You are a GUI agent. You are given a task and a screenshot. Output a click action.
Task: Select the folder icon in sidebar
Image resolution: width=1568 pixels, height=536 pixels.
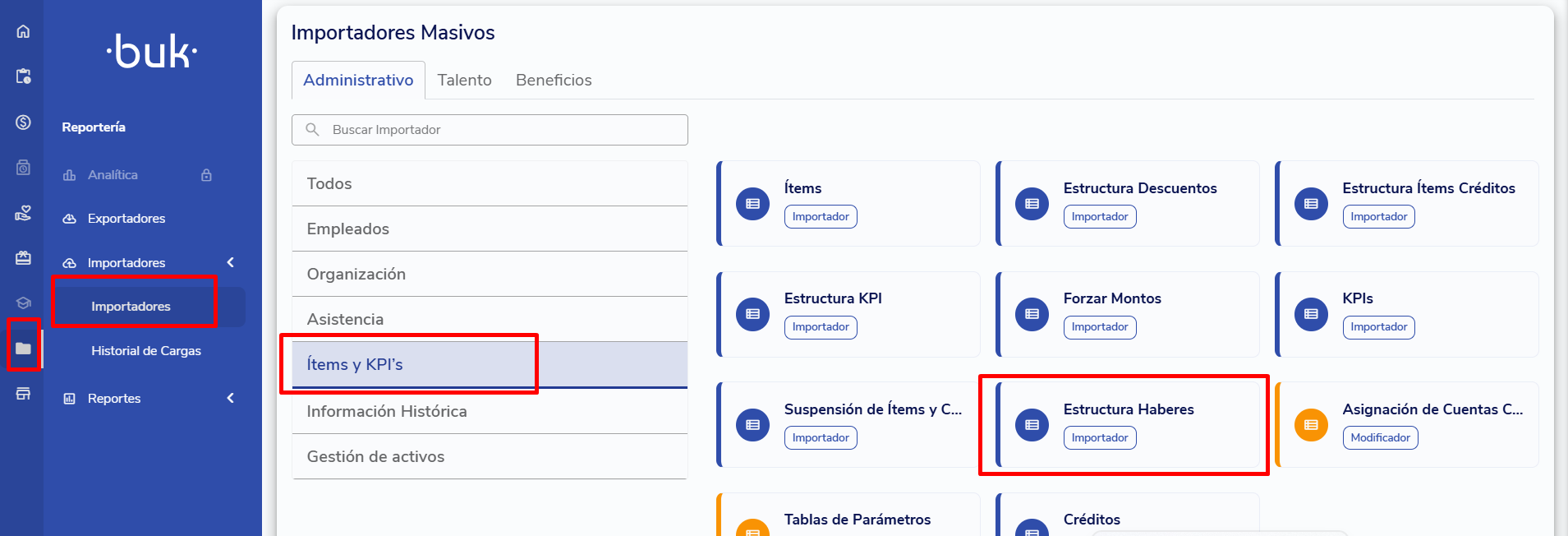coord(23,349)
